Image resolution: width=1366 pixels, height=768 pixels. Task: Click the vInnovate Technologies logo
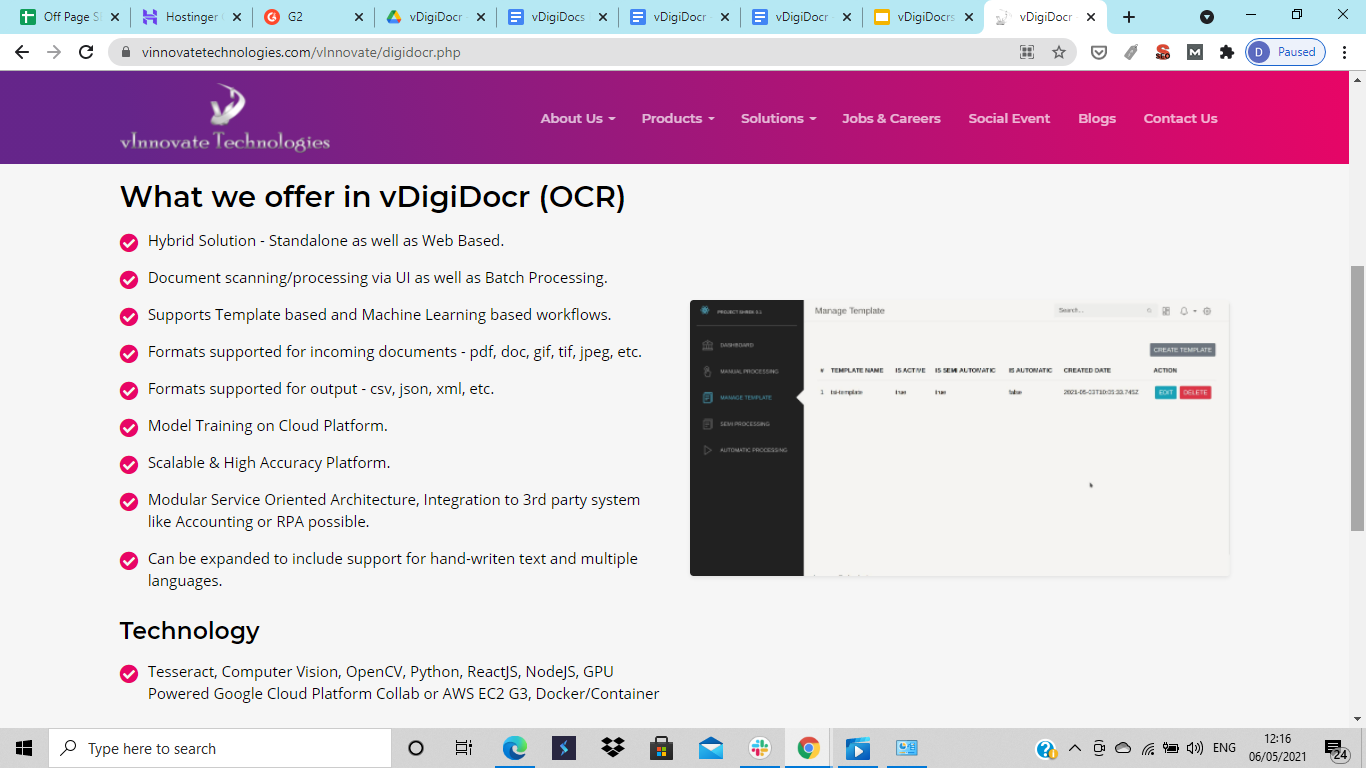pyautogui.click(x=225, y=118)
